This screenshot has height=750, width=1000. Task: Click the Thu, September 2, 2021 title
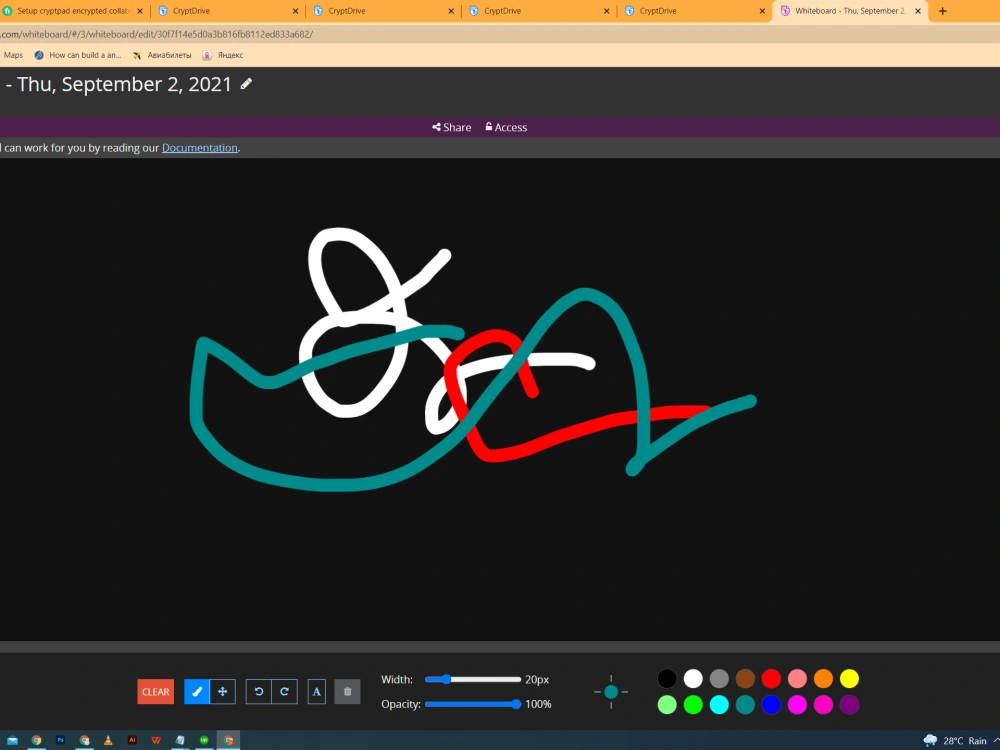(x=124, y=84)
